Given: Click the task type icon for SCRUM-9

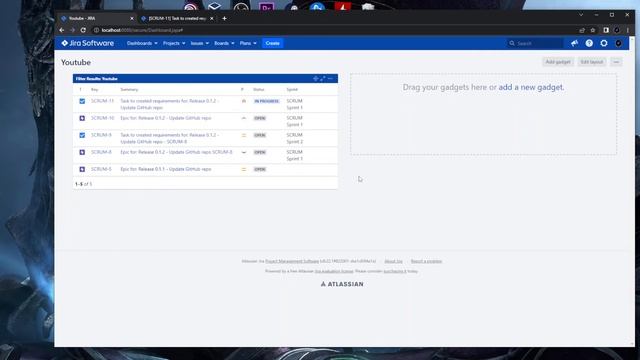Looking at the screenshot, I should pos(82,135).
